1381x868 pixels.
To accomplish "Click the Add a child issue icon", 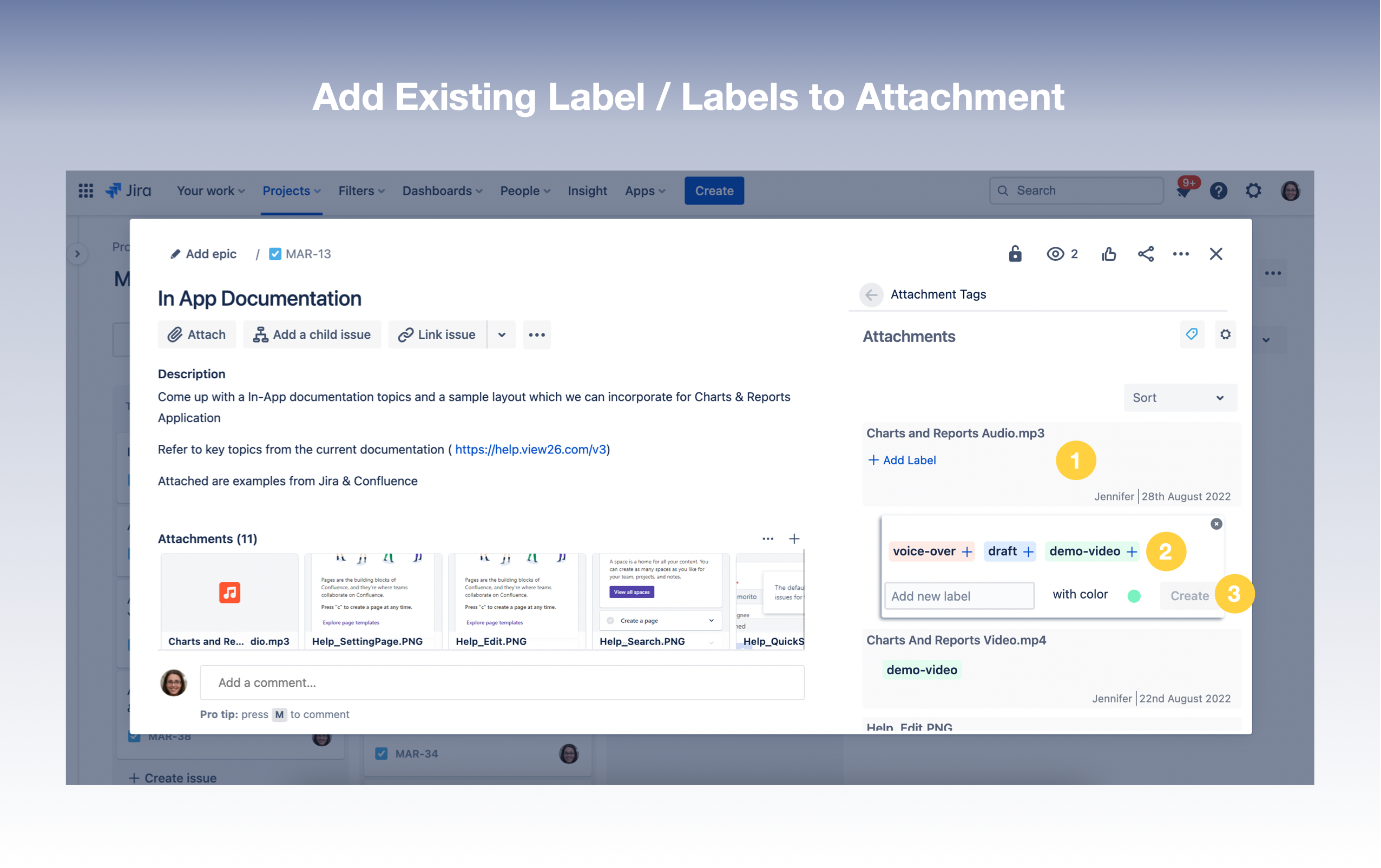I will click(x=260, y=334).
